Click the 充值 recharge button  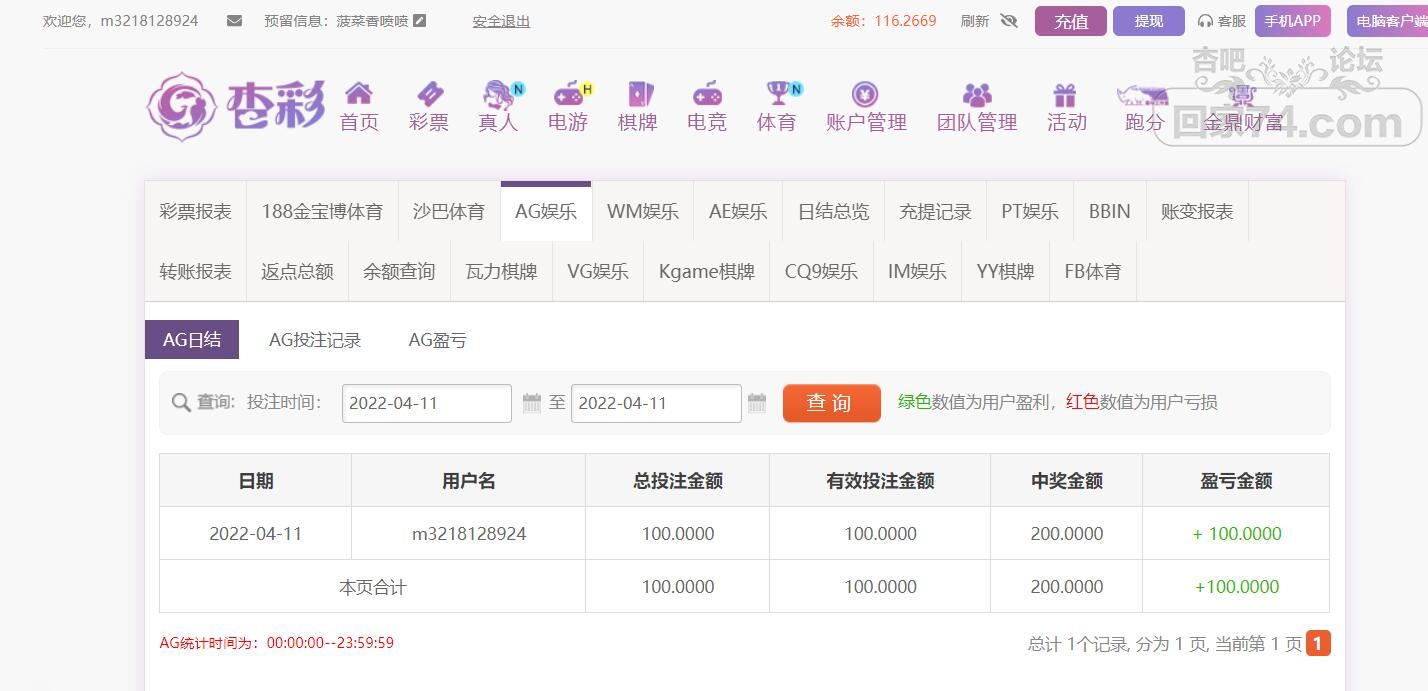coord(1071,21)
